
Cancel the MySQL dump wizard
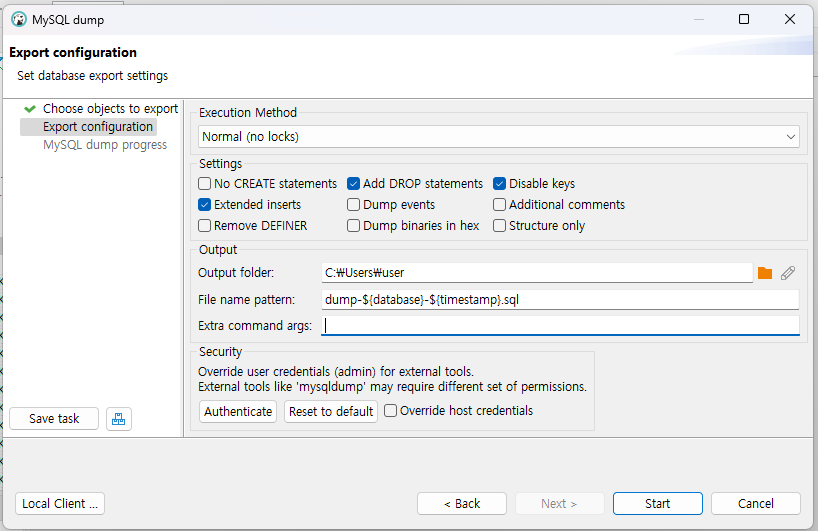tap(755, 503)
